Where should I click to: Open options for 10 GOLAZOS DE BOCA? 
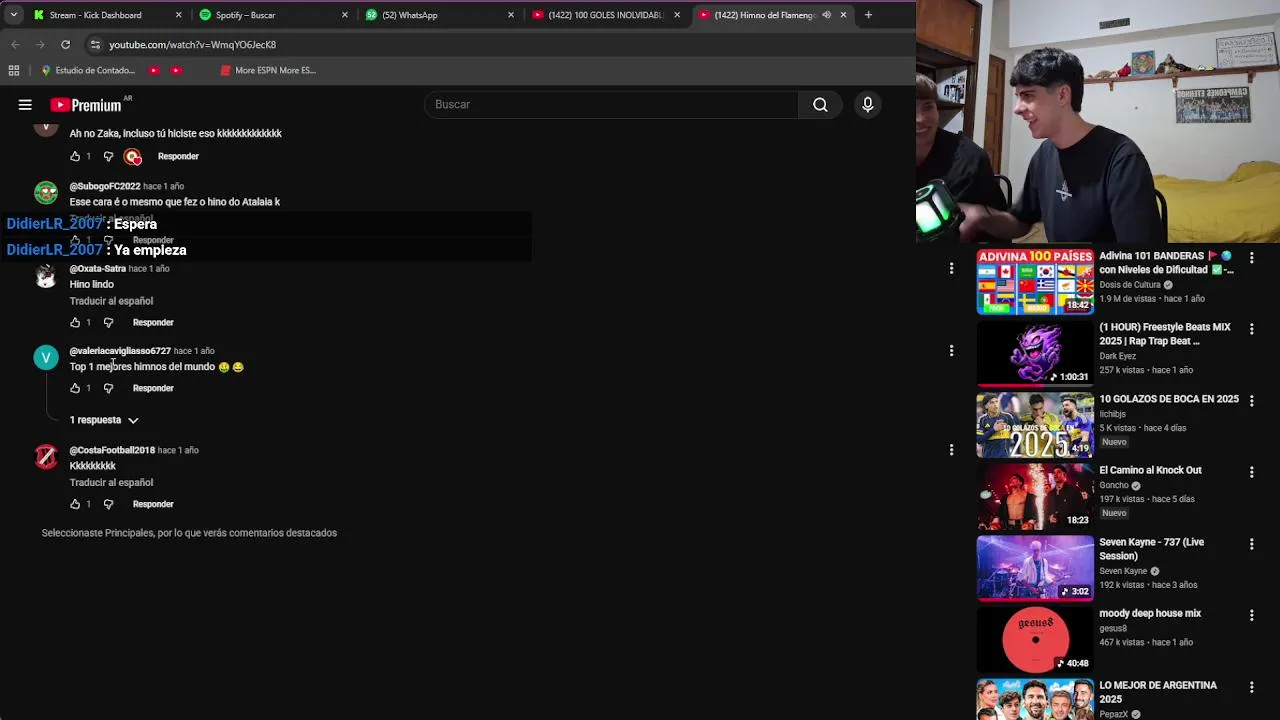[1251, 401]
